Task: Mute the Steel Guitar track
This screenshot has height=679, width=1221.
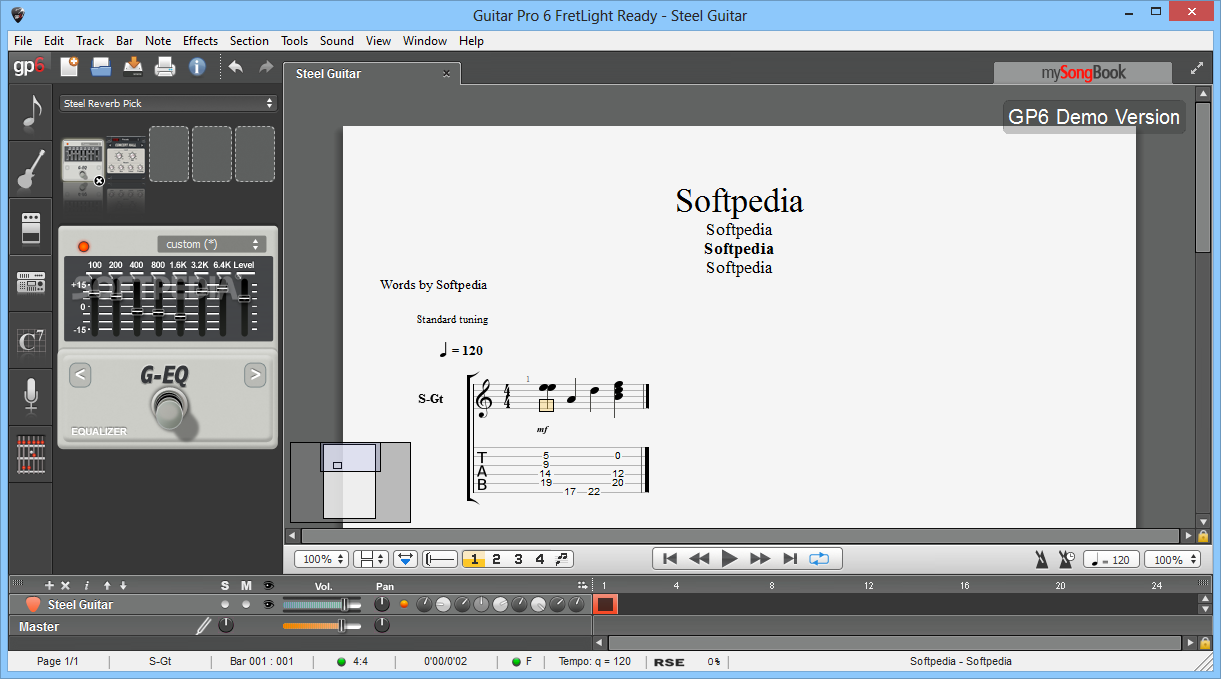Action: click(246, 604)
